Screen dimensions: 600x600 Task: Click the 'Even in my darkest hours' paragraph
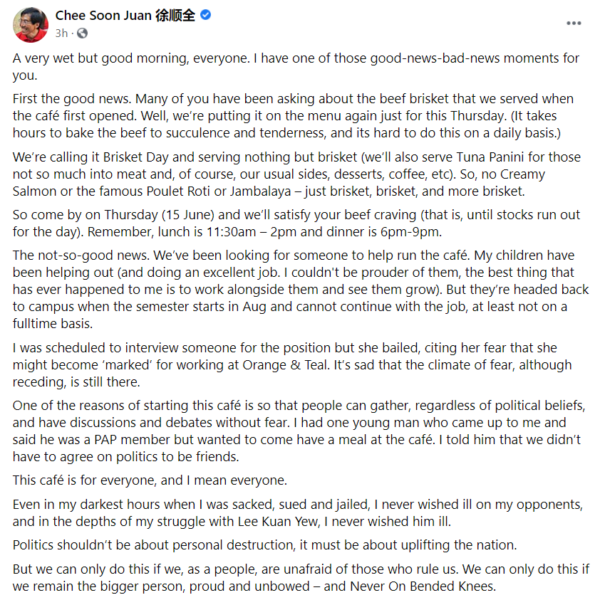pos(300,511)
